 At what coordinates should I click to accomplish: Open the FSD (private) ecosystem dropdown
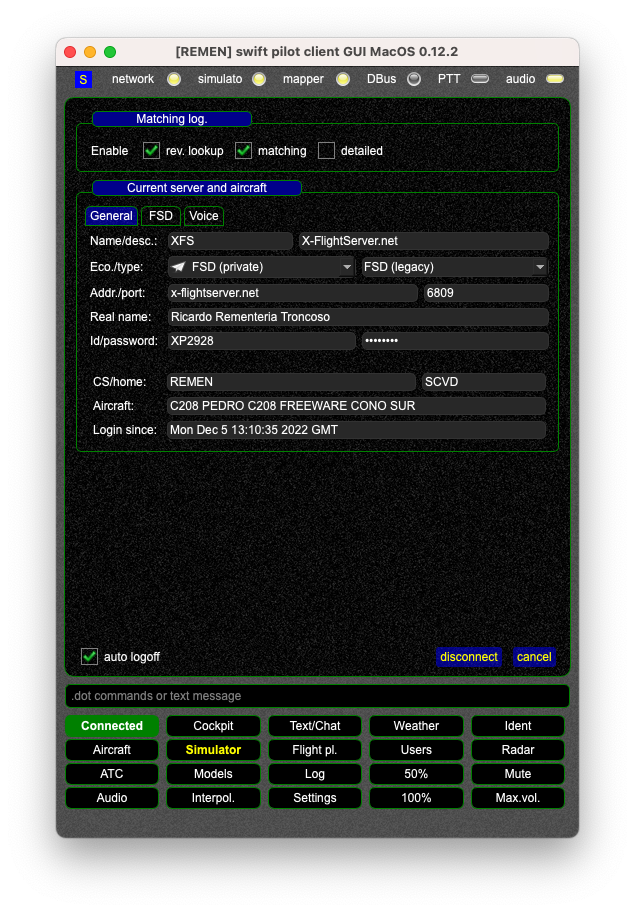click(x=261, y=267)
